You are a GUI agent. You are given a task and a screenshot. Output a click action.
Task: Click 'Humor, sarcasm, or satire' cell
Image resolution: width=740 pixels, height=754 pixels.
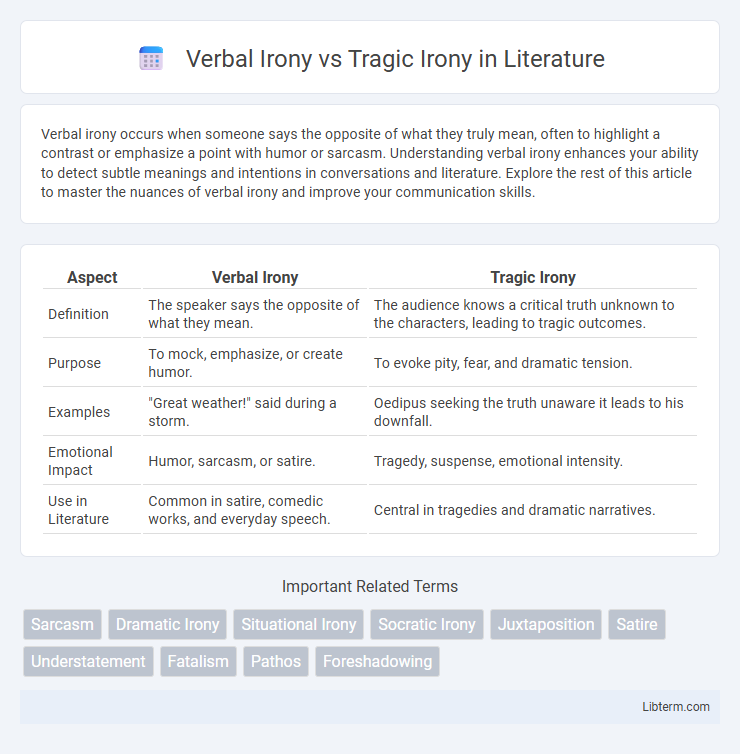tap(255, 461)
